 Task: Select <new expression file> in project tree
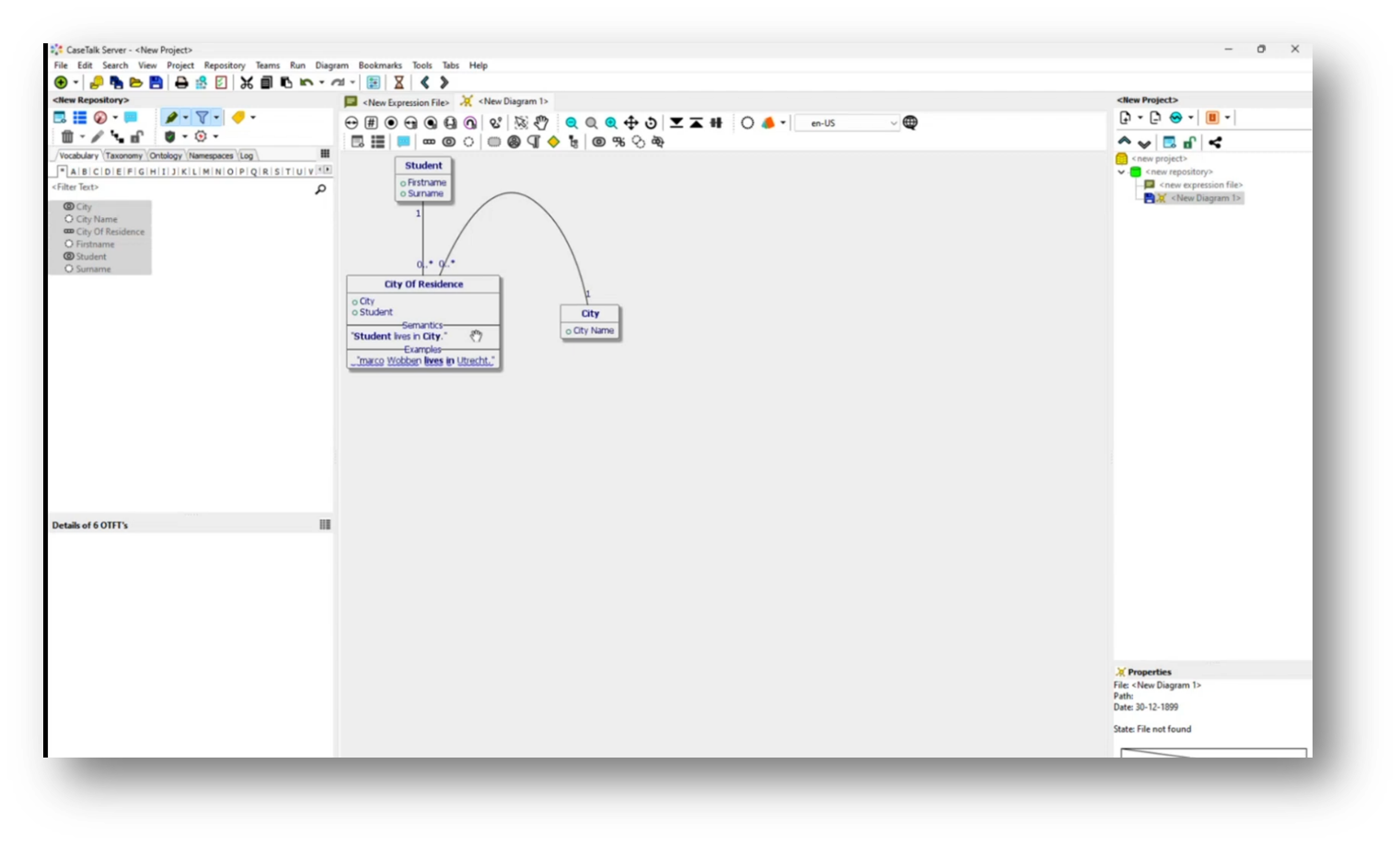(1200, 185)
